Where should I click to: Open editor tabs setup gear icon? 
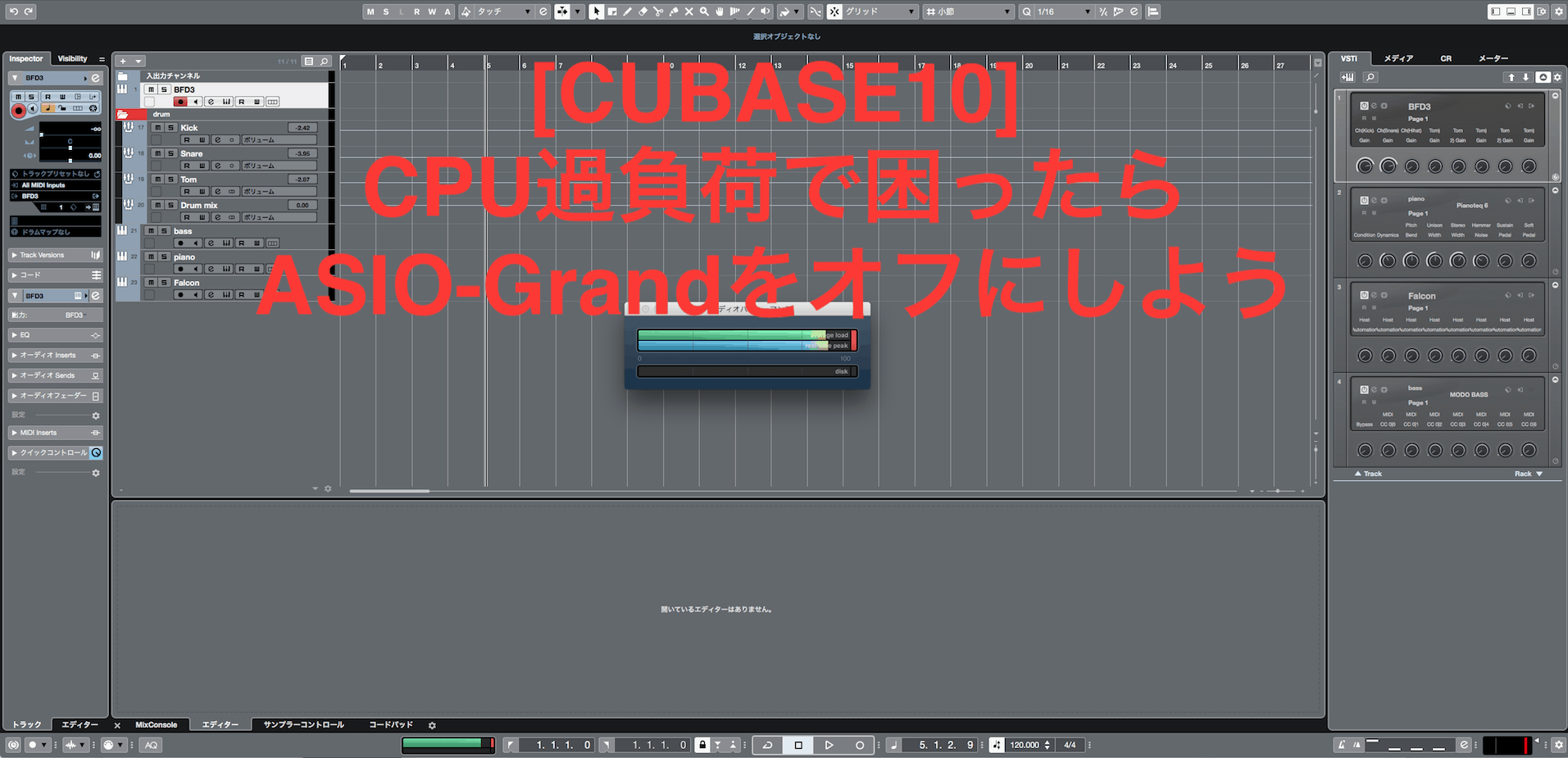pyautogui.click(x=432, y=725)
